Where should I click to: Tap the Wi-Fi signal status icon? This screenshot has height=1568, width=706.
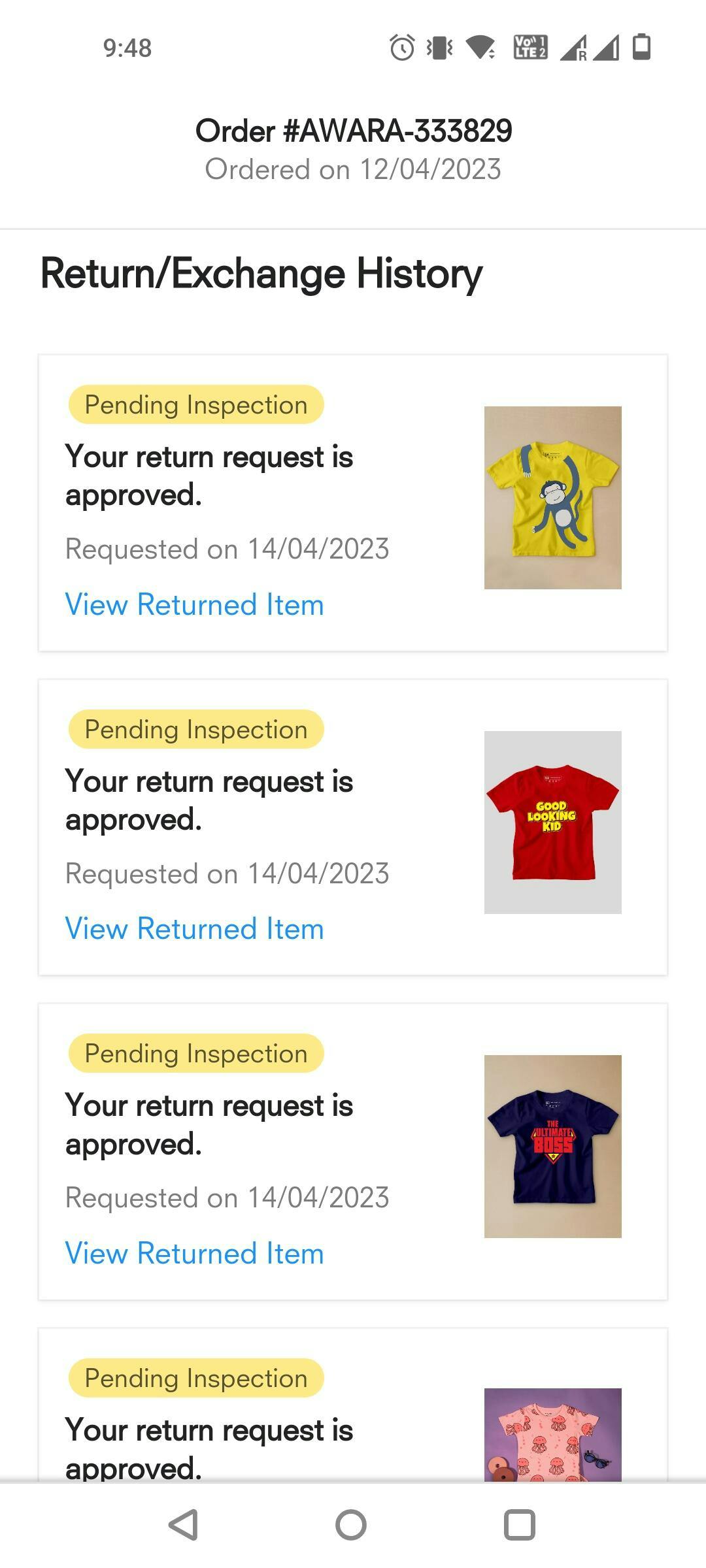[480, 48]
